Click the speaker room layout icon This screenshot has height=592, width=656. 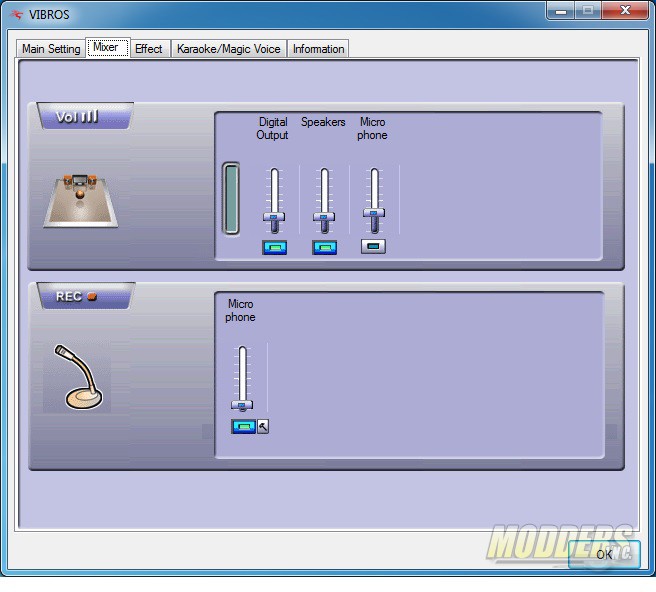point(80,201)
